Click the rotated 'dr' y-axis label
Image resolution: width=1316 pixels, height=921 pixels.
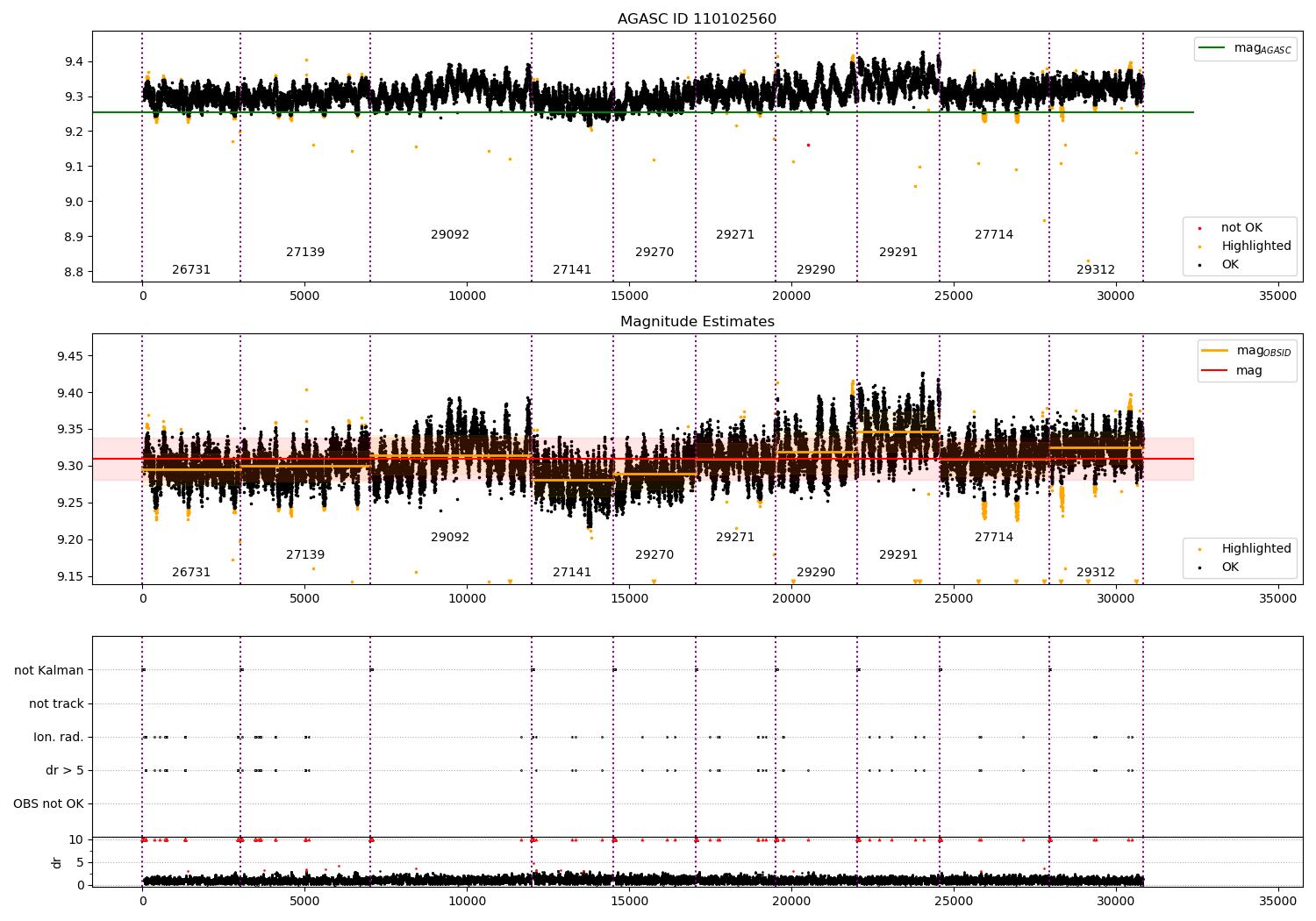tap(57, 862)
